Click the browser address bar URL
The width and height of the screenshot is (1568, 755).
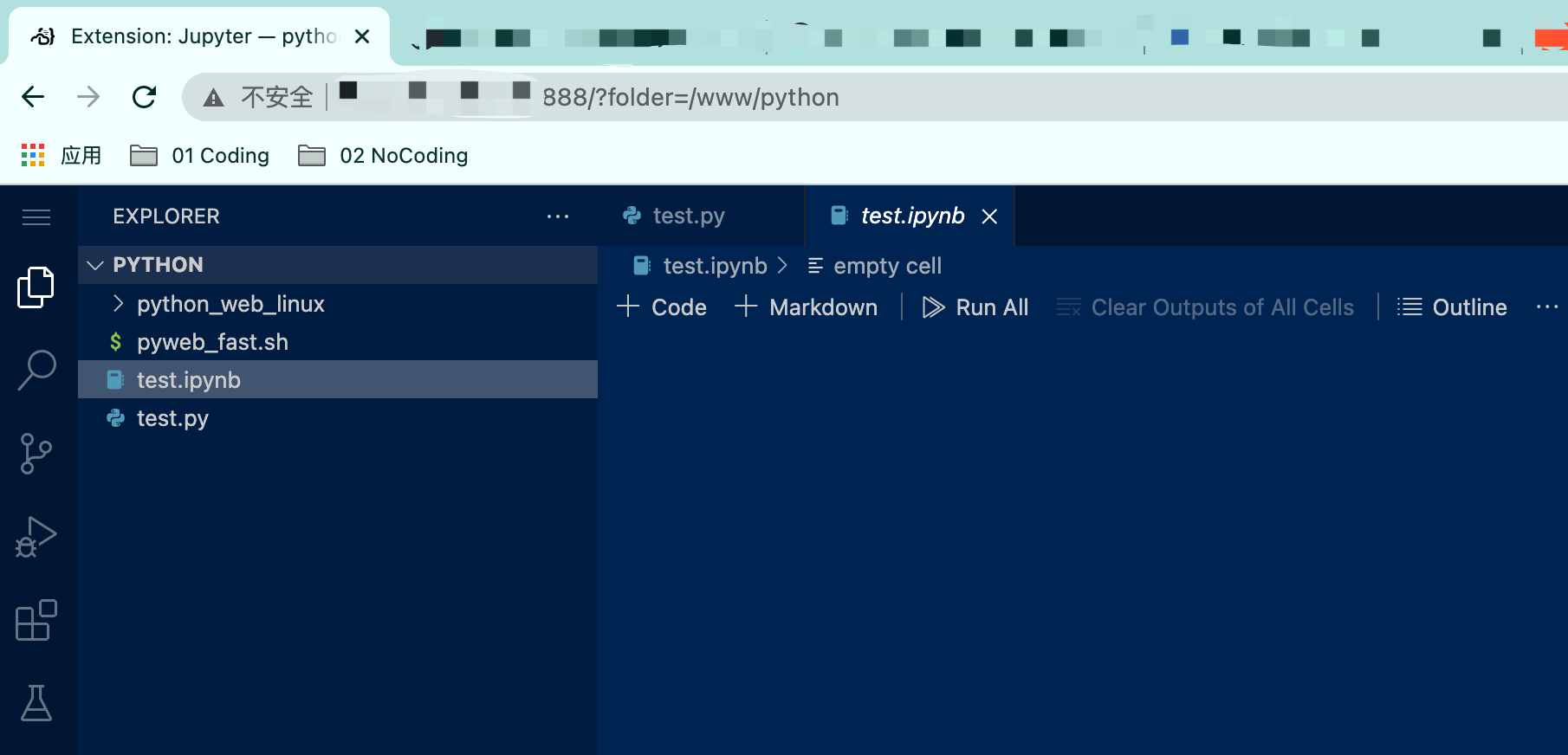click(690, 98)
